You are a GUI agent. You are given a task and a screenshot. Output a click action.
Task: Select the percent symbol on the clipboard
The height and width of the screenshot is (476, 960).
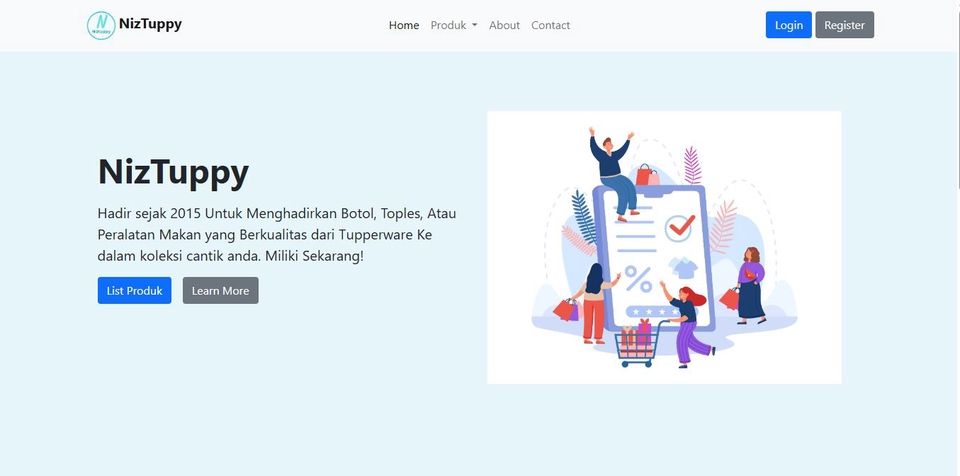click(x=638, y=279)
